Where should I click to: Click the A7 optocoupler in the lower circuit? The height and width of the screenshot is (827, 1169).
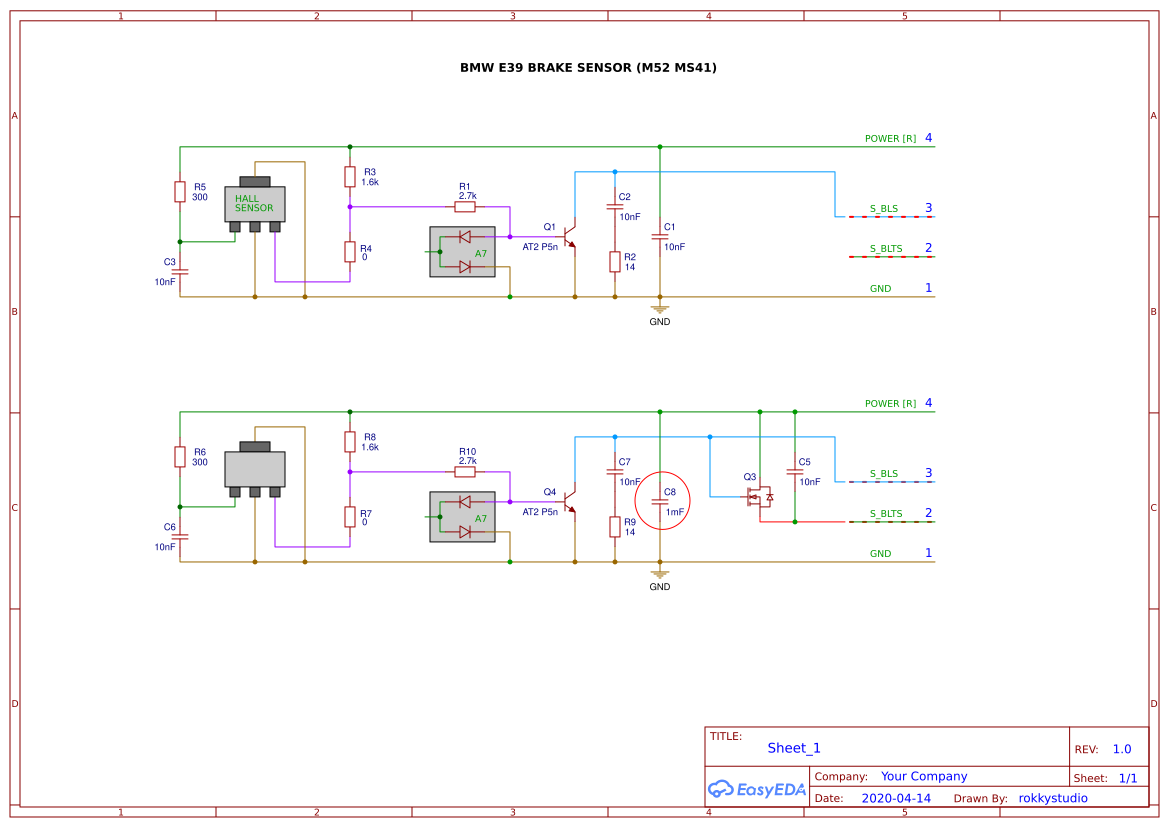(x=462, y=518)
